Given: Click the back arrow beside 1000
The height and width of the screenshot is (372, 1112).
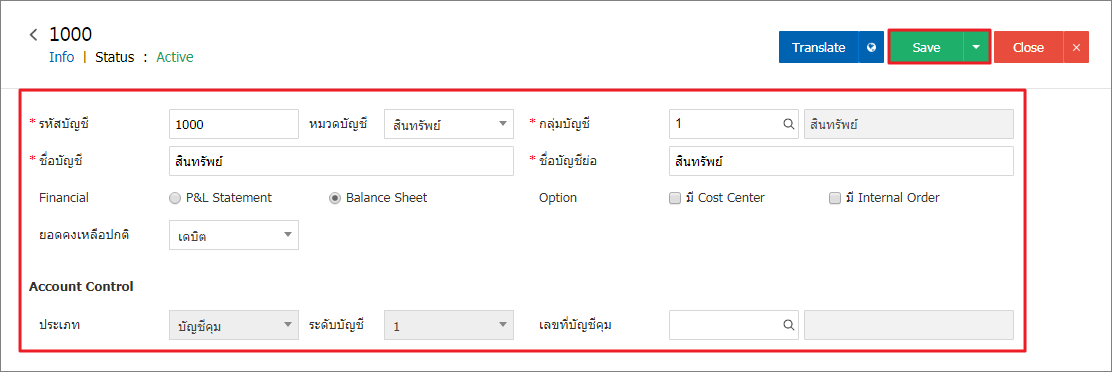Looking at the screenshot, I should tap(33, 35).
